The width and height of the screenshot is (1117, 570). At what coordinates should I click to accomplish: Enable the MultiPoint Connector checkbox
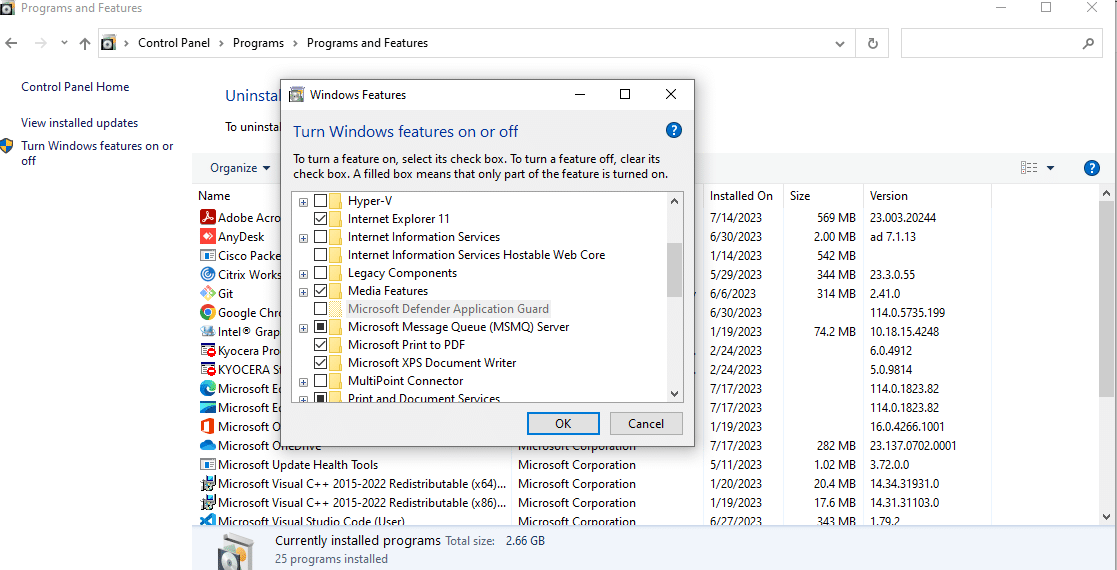321,380
